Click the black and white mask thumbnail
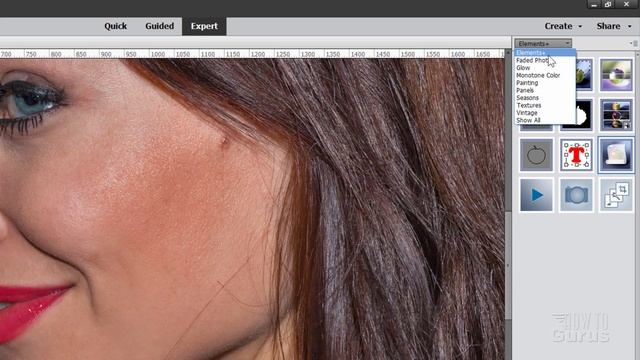640x360 pixels. [584, 116]
